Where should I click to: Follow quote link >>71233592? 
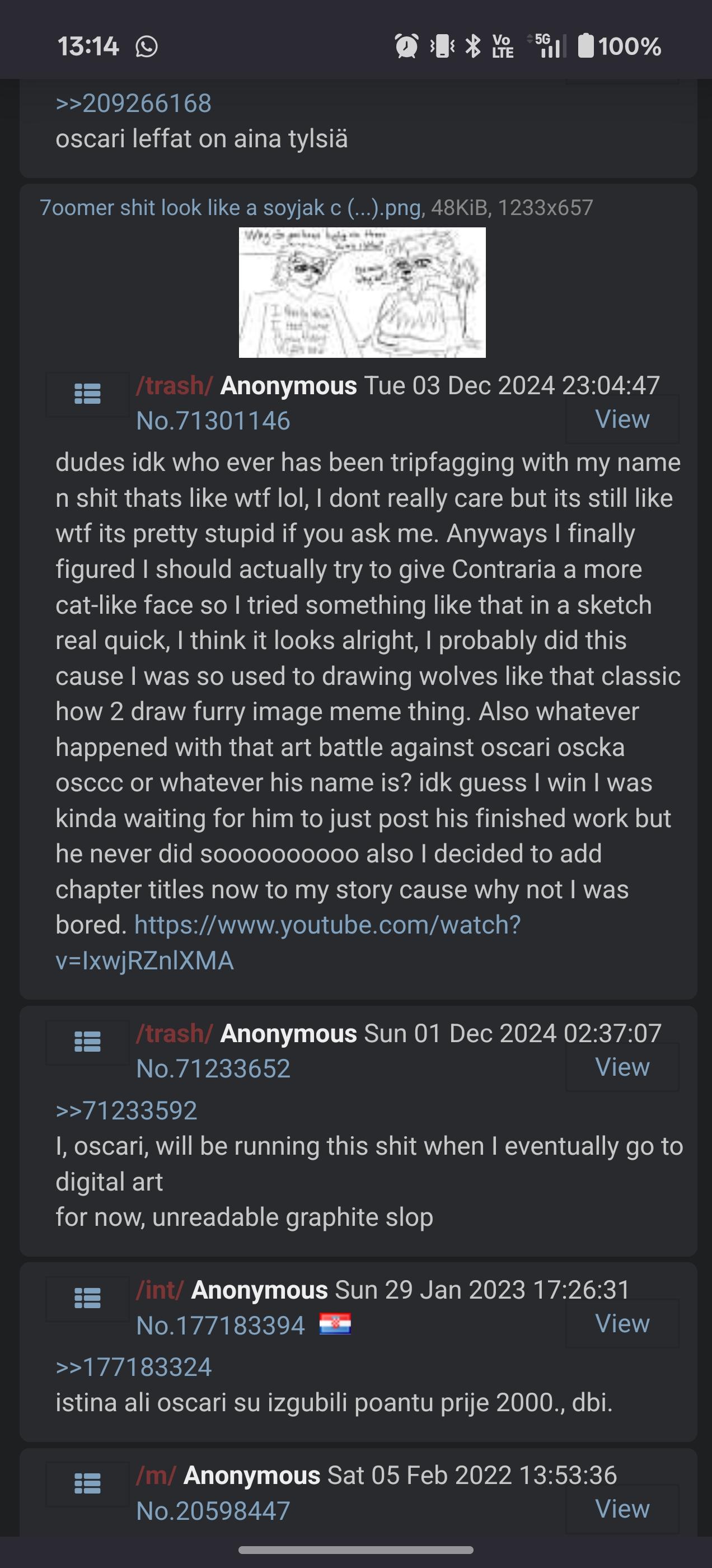[x=126, y=1110]
